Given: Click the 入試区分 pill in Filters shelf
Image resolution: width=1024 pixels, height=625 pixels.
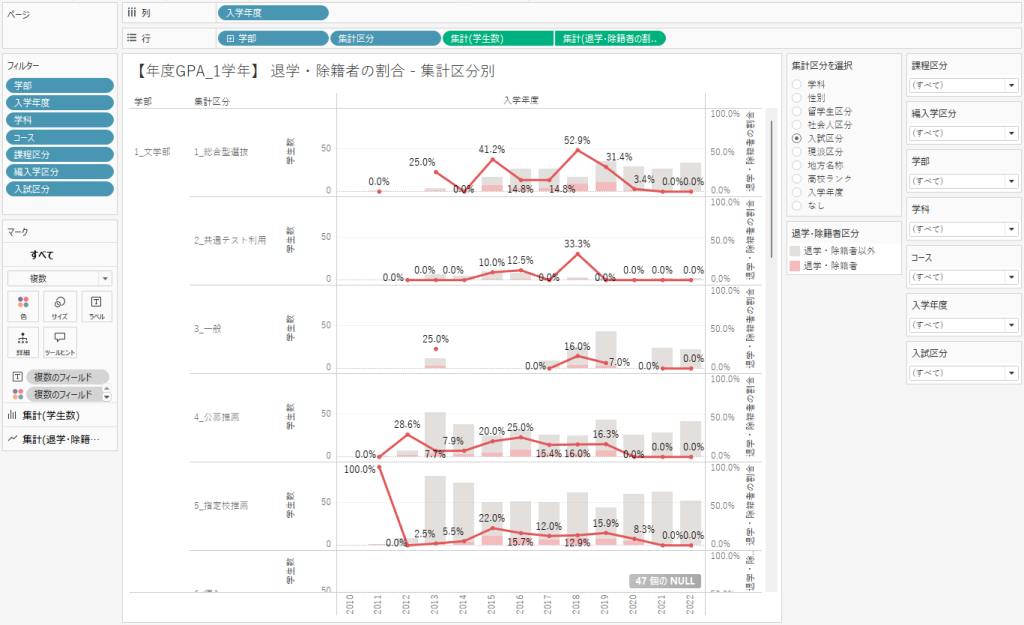Looking at the screenshot, I should (x=45, y=189).
